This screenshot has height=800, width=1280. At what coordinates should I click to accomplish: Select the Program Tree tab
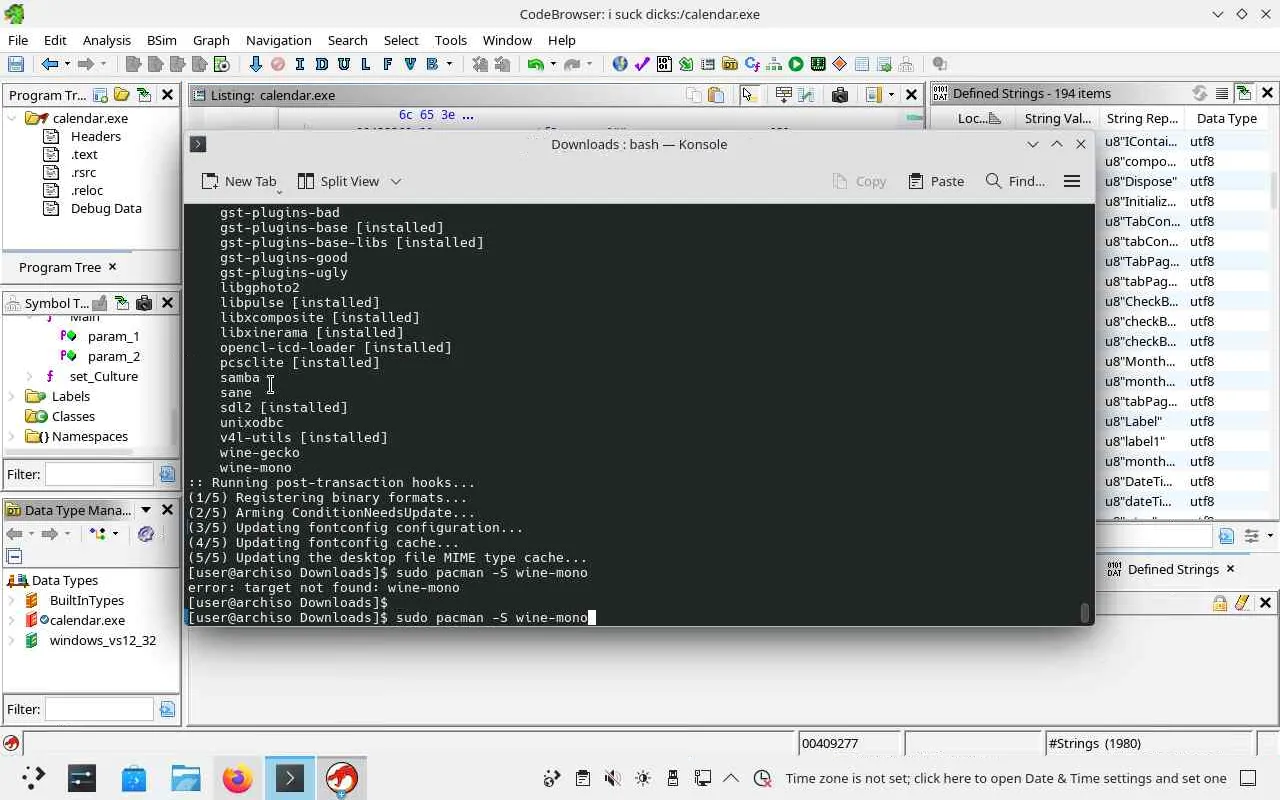pyautogui.click(x=60, y=267)
